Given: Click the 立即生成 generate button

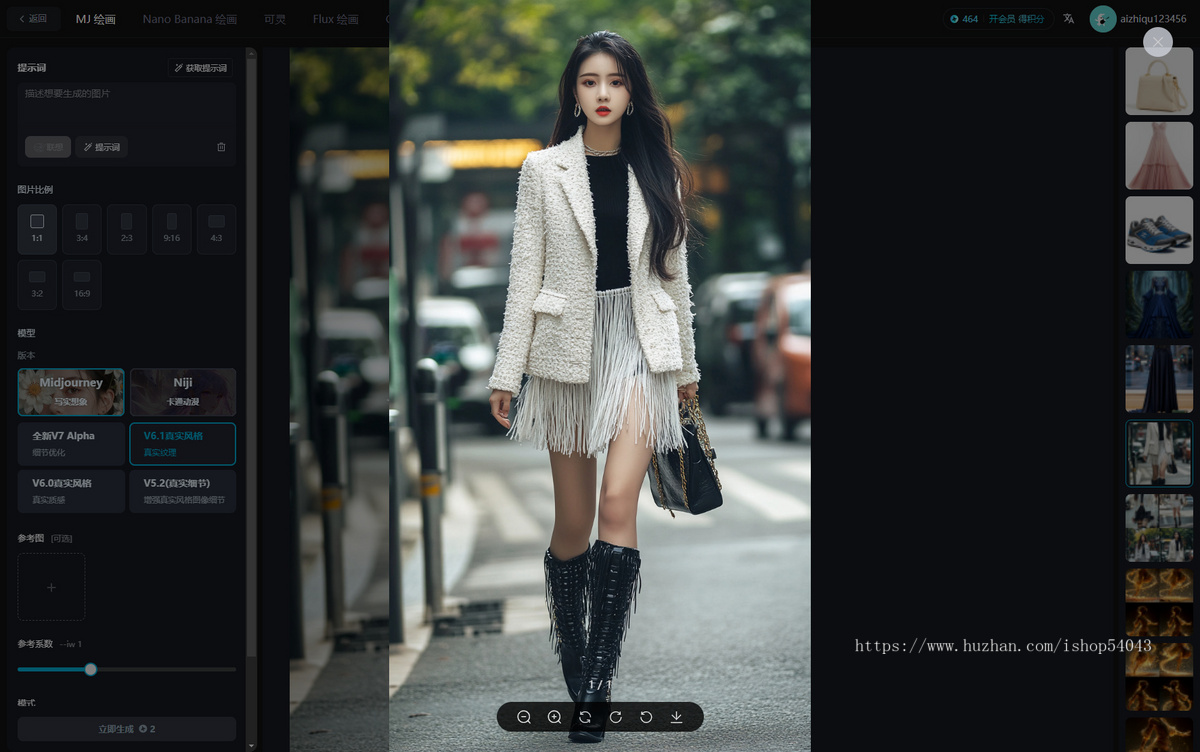Looking at the screenshot, I should [127, 729].
